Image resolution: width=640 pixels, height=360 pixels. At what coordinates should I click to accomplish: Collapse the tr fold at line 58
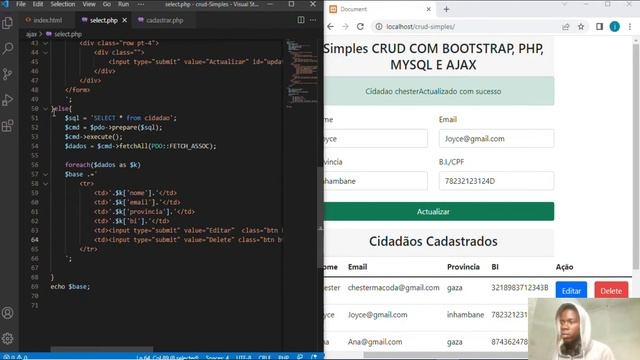click(45, 184)
